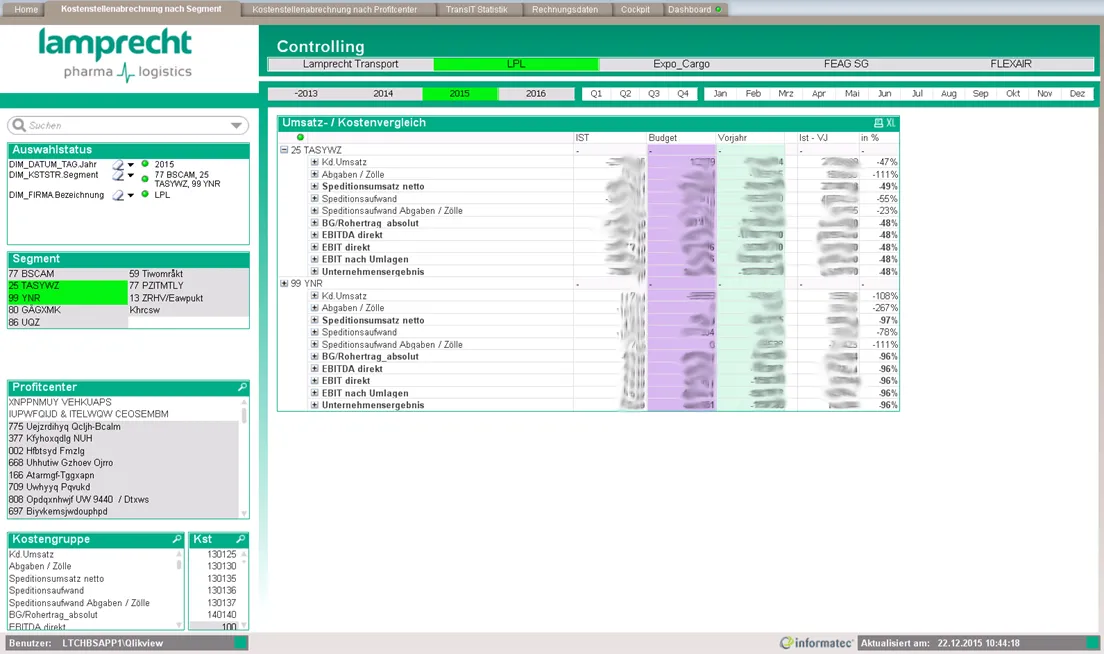Screen dimensions: 1104x654
Task: Click the Suchen search input field
Action: [128, 125]
